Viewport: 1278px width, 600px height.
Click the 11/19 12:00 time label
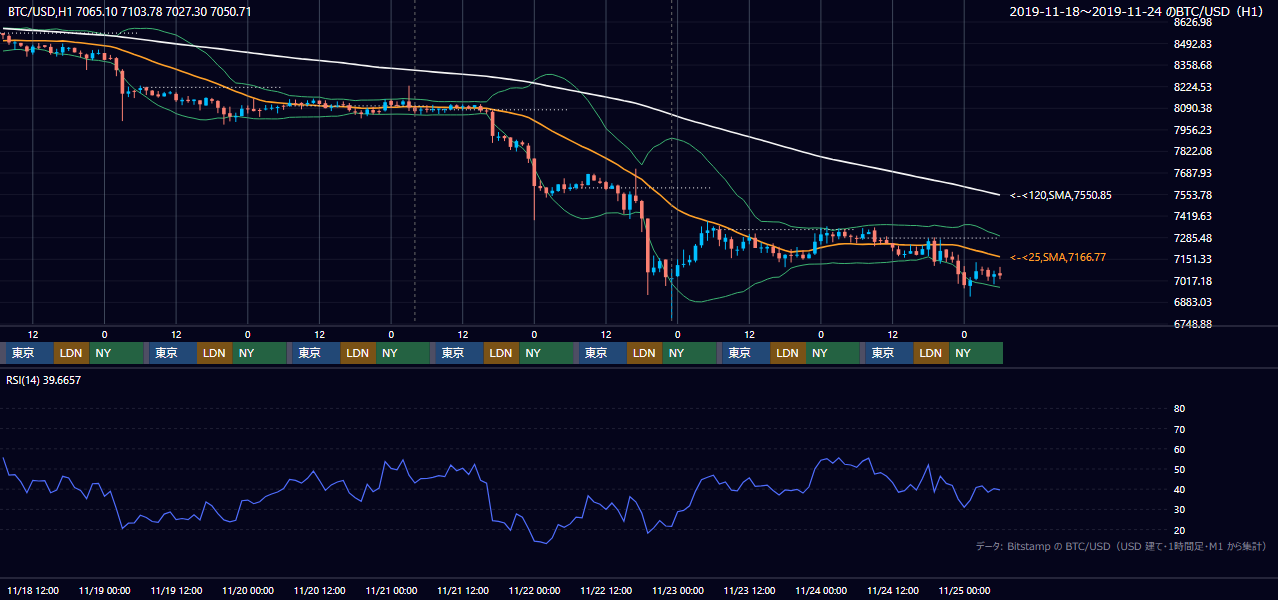(x=176, y=590)
